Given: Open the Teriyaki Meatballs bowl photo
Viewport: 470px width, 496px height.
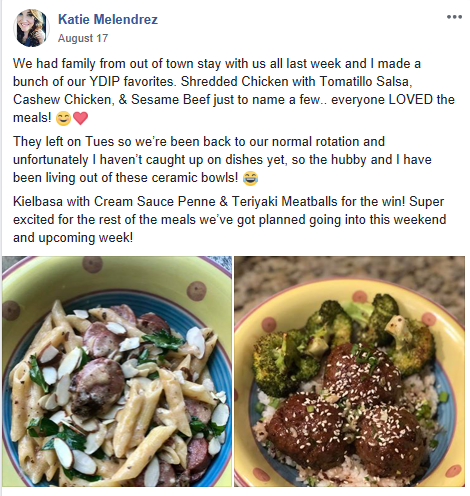Looking at the screenshot, I should click(x=349, y=371).
